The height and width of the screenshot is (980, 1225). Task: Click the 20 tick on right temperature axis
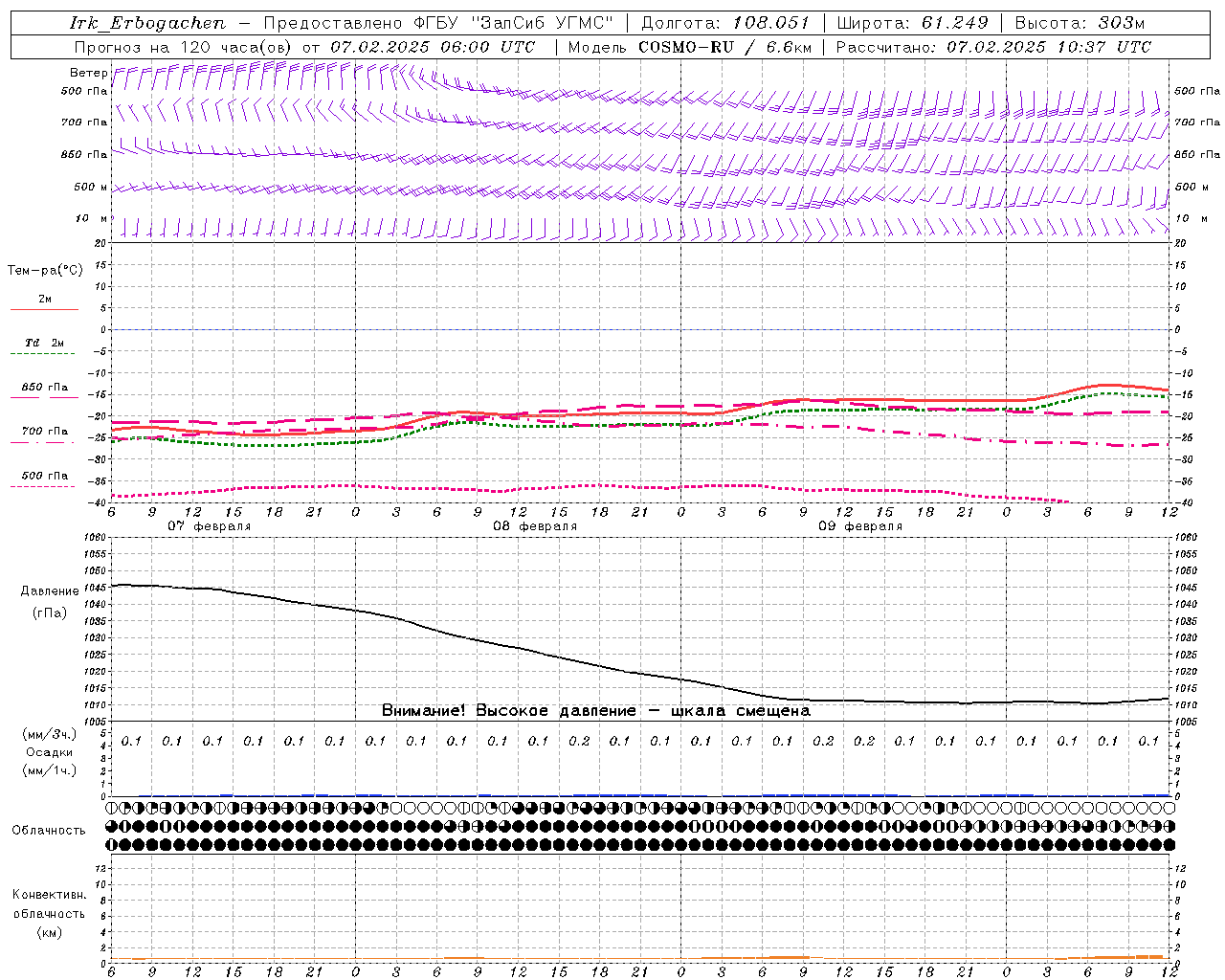click(1180, 243)
